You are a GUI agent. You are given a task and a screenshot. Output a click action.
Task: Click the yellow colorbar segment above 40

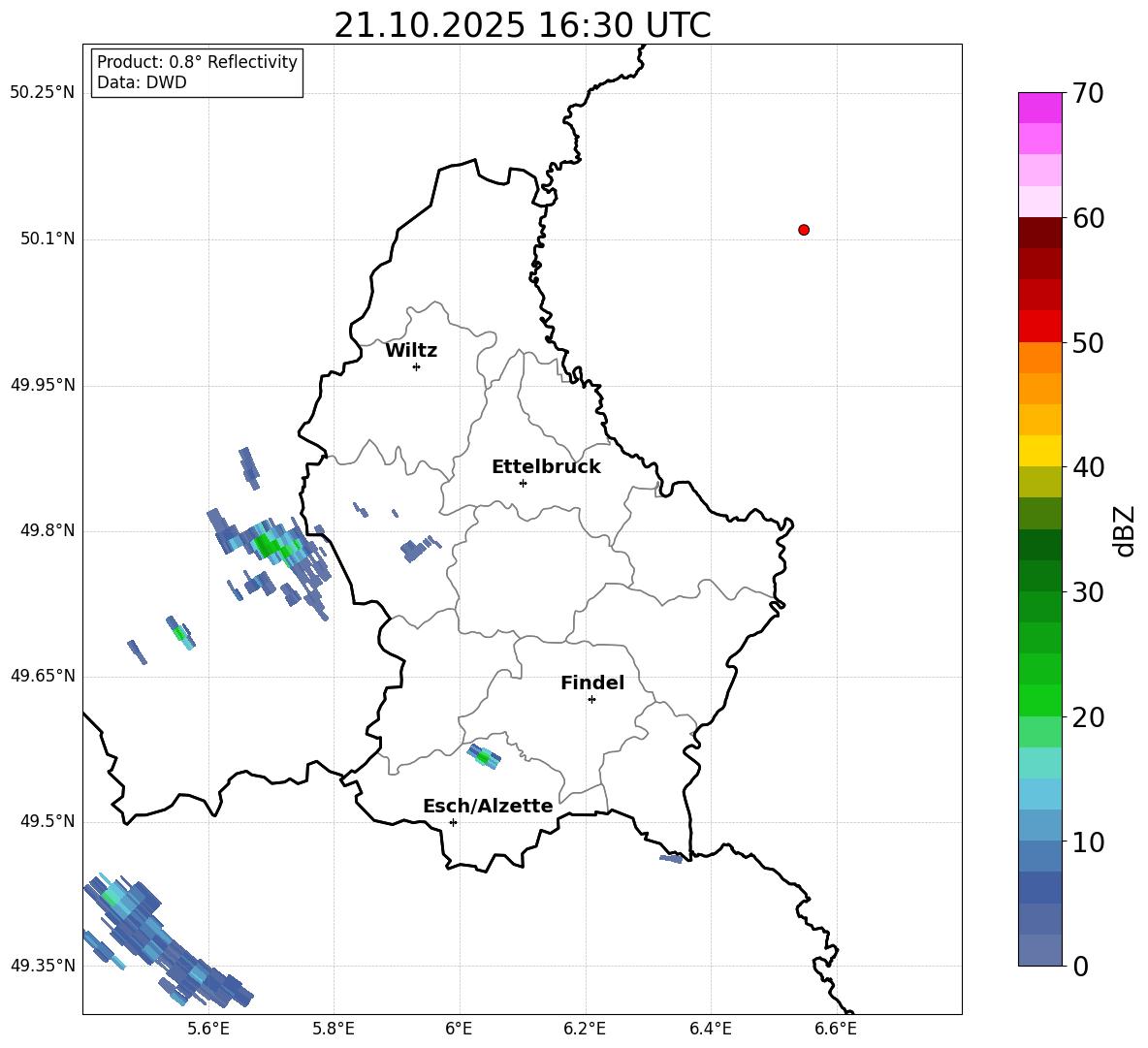pos(1039,451)
